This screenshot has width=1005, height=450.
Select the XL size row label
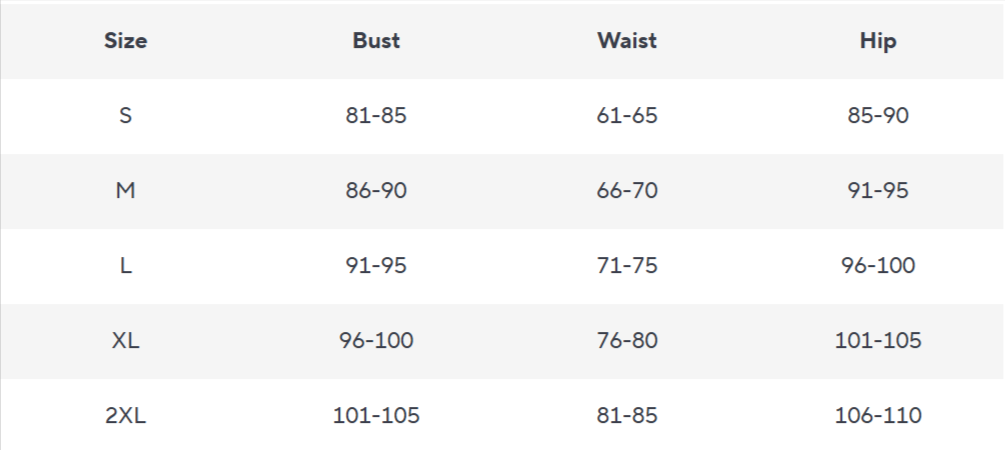(125, 341)
